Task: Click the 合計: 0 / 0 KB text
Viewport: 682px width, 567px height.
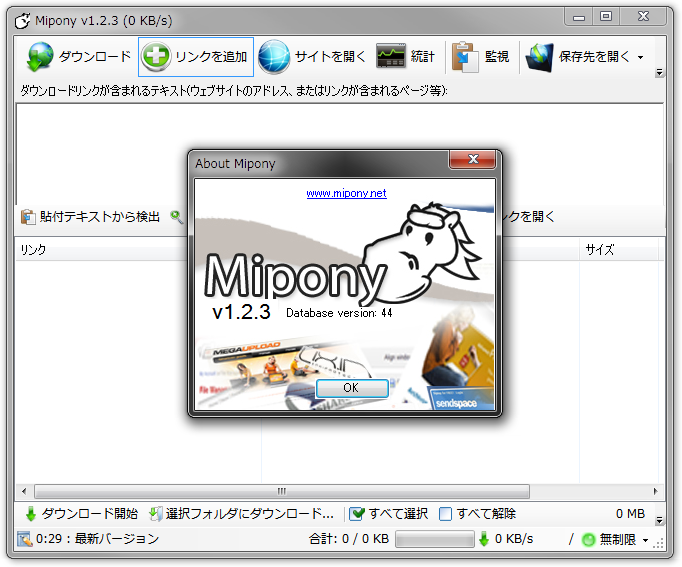Action: click(349, 539)
